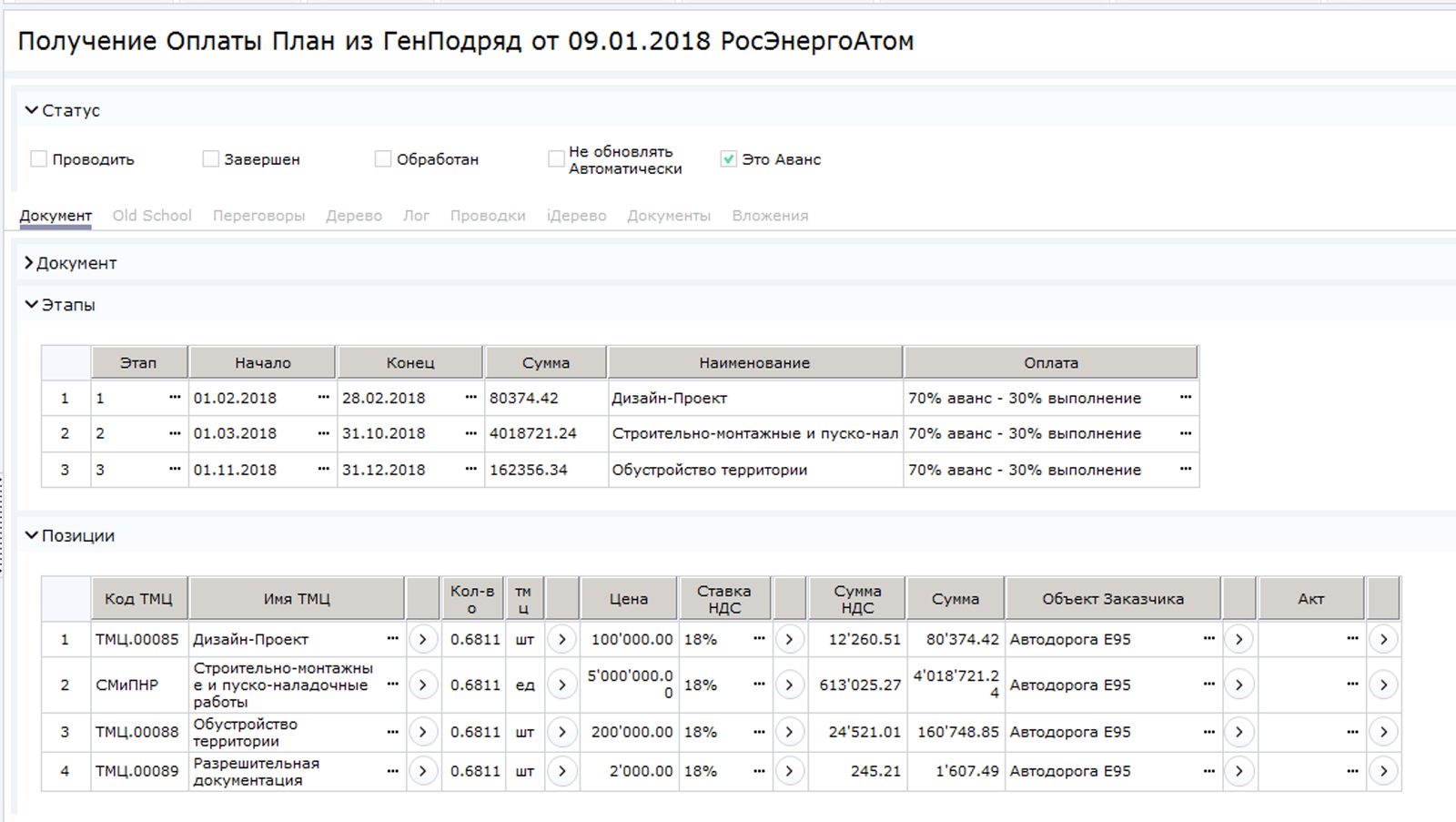Viewport: 1456px width, 822px height.
Task: Open the Проводки tab
Action: point(488,216)
